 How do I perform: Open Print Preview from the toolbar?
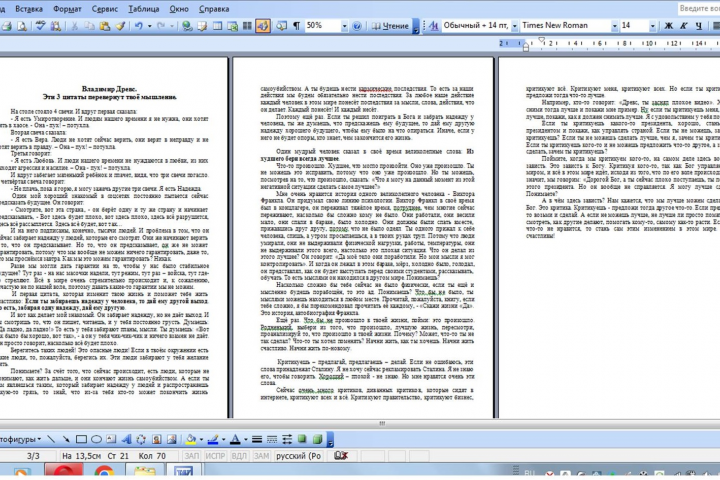pyautogui.click(x=22, y=26)
